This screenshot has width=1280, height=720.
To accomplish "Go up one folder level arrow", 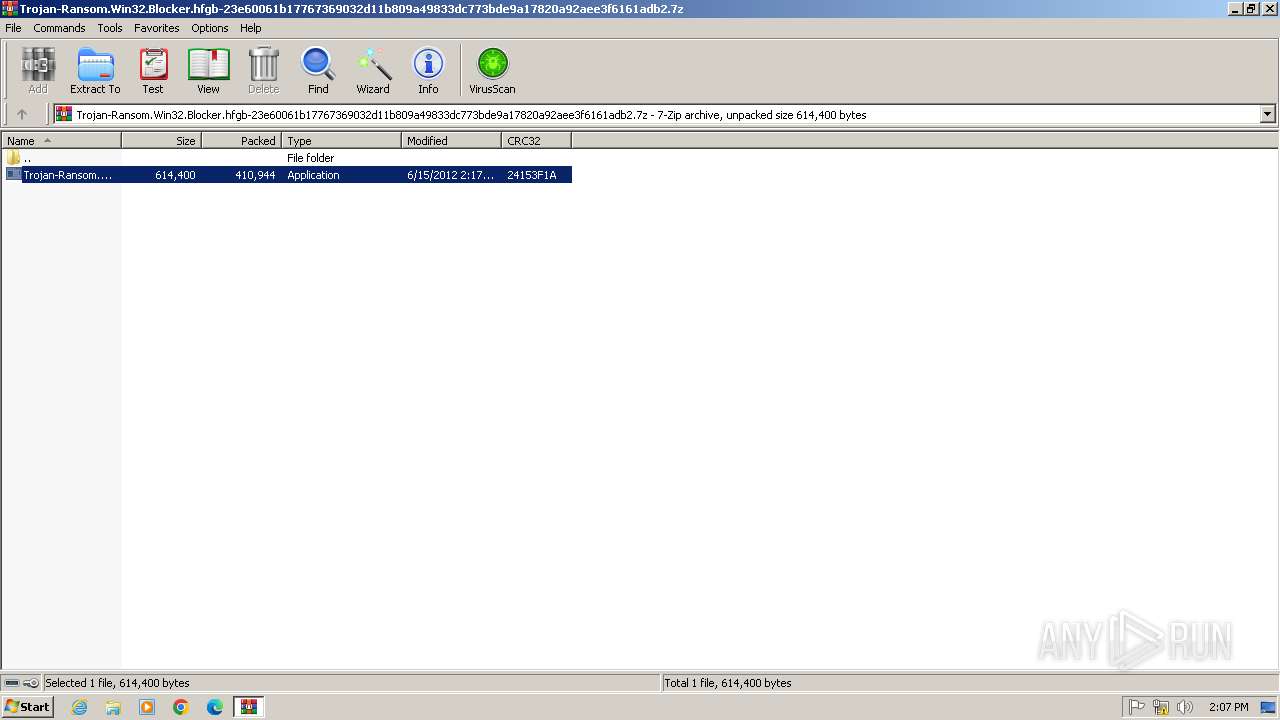I will pos(22,114).
